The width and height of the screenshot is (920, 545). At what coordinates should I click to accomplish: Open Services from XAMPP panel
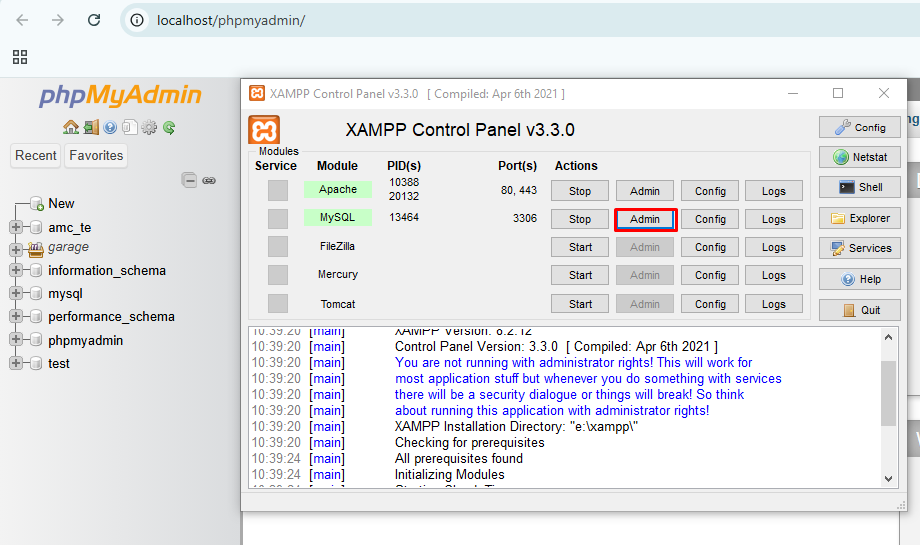click(860, 248)
